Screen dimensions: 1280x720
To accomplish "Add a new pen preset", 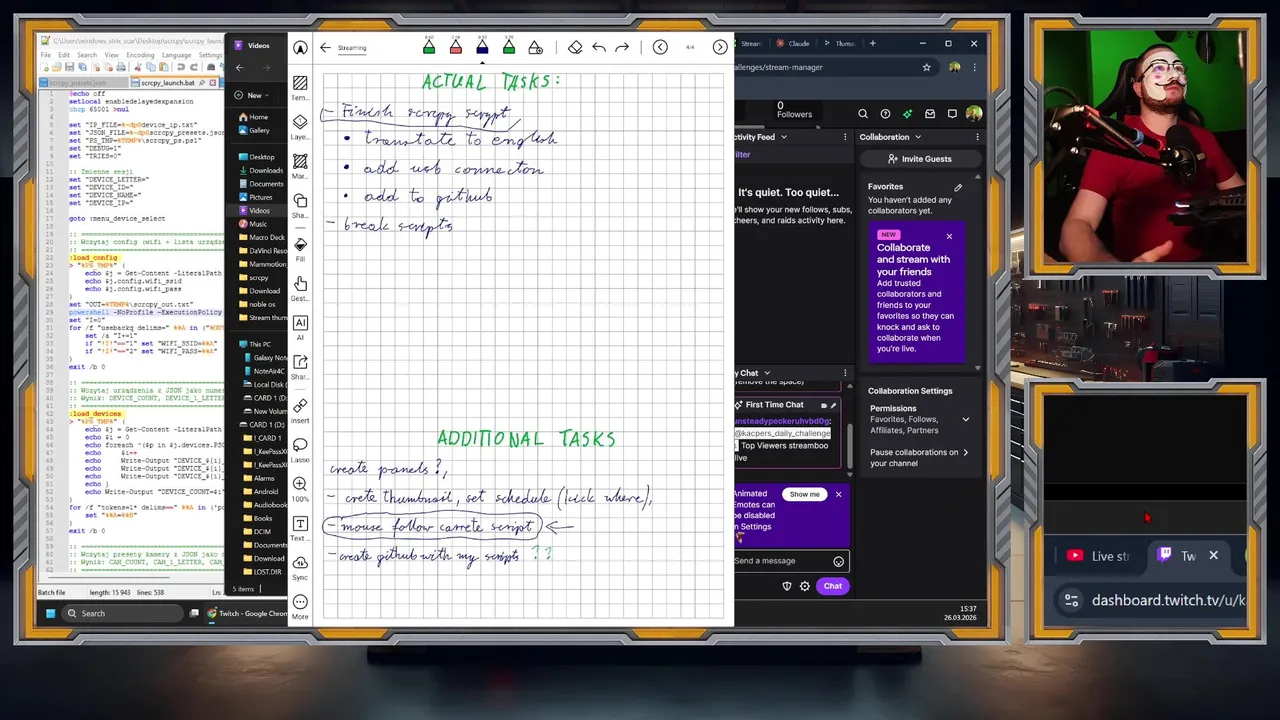I will [535, 47].
